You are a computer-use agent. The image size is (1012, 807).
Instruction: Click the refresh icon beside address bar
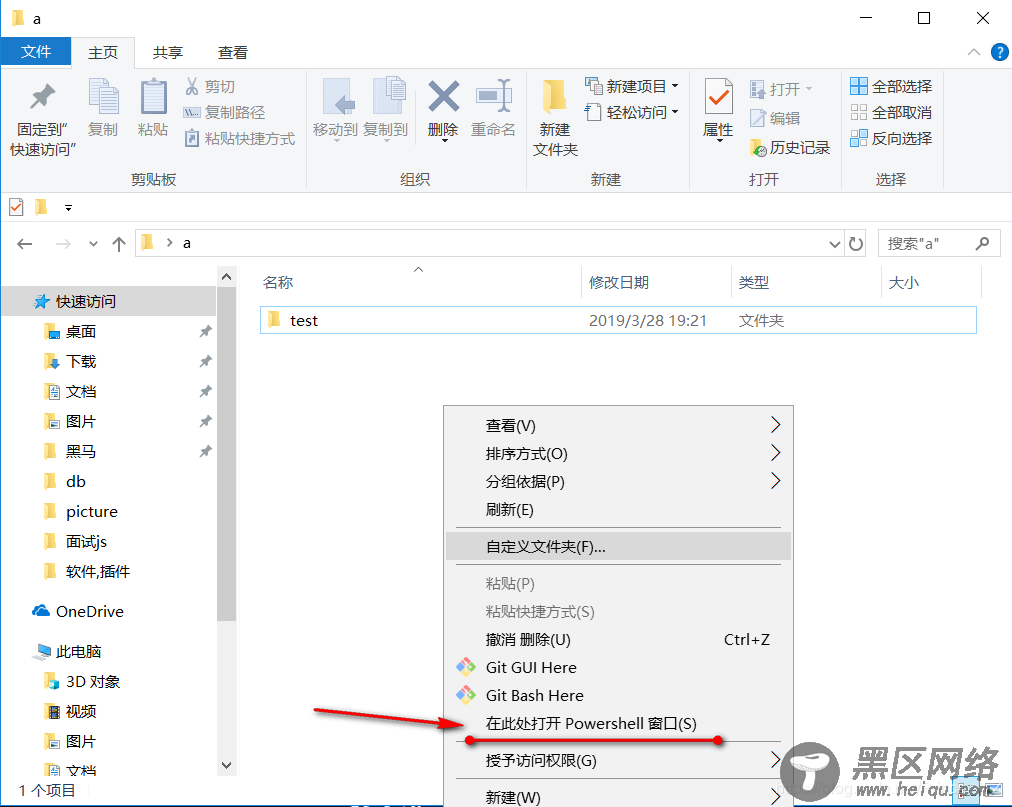[856, 244]
